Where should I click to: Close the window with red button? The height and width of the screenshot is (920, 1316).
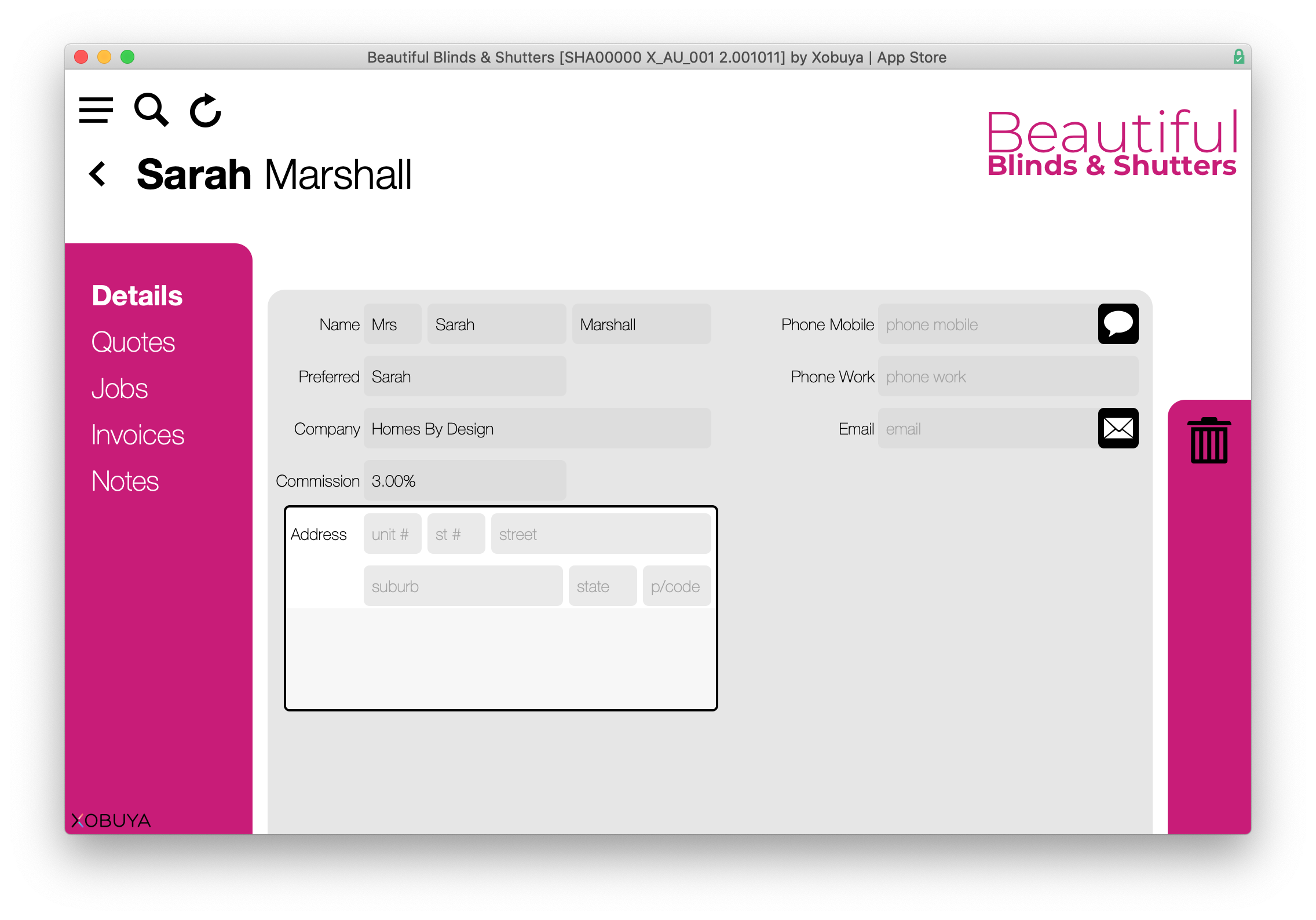click(x=81, y=57)
